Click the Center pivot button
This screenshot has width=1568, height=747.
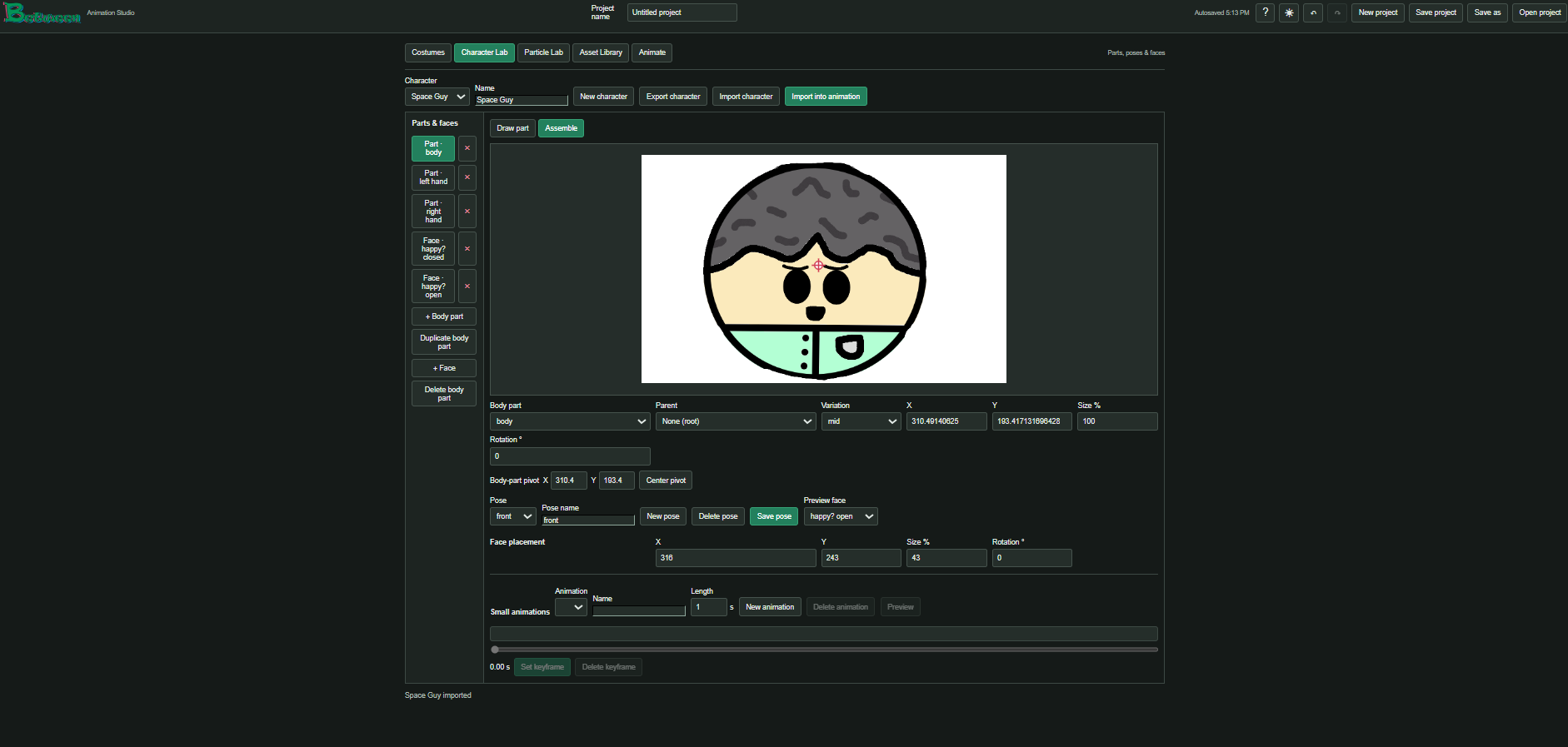(x=666, y=481)
